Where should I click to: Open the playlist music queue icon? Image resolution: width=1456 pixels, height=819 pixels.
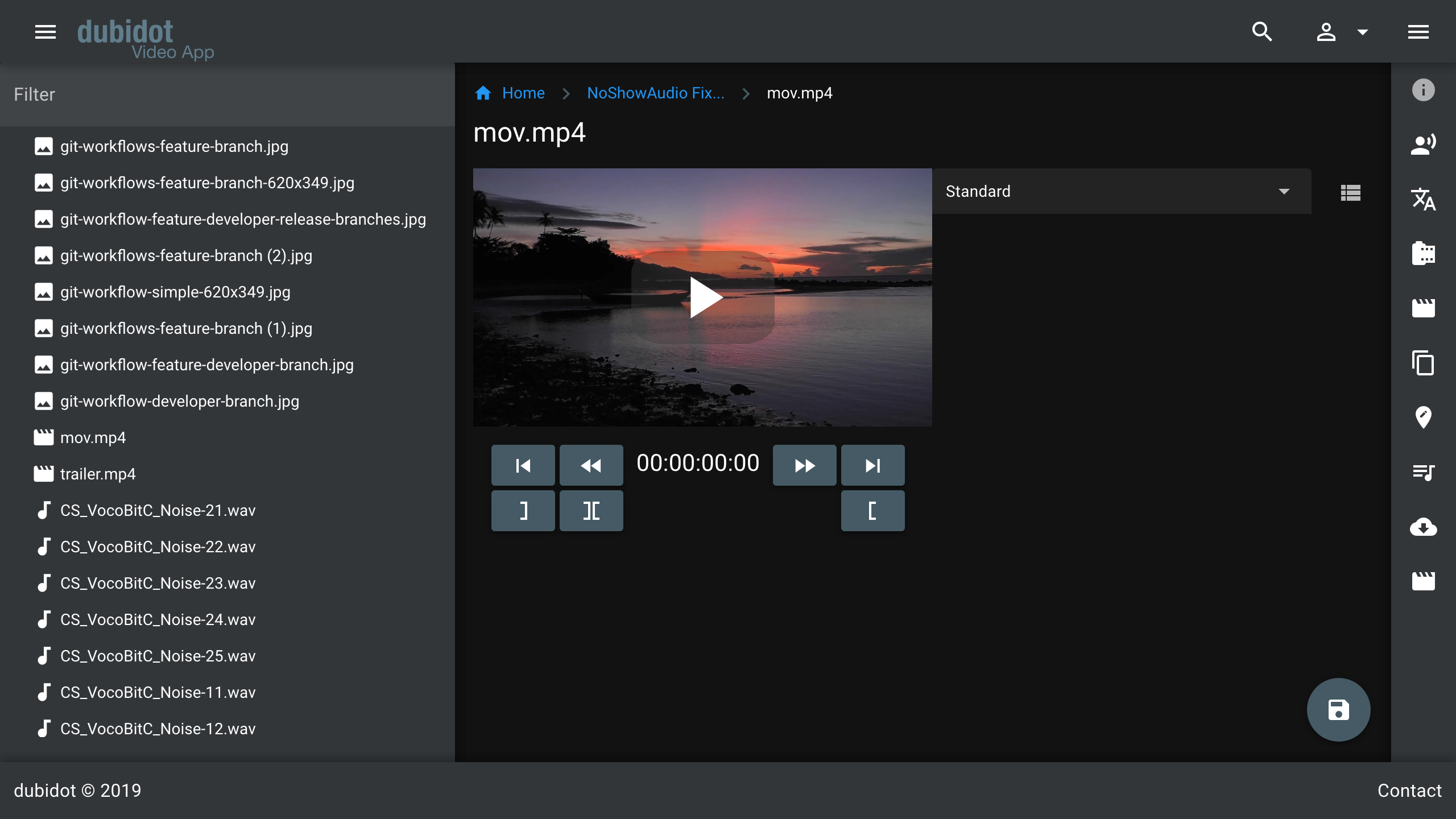[1423, 472]
